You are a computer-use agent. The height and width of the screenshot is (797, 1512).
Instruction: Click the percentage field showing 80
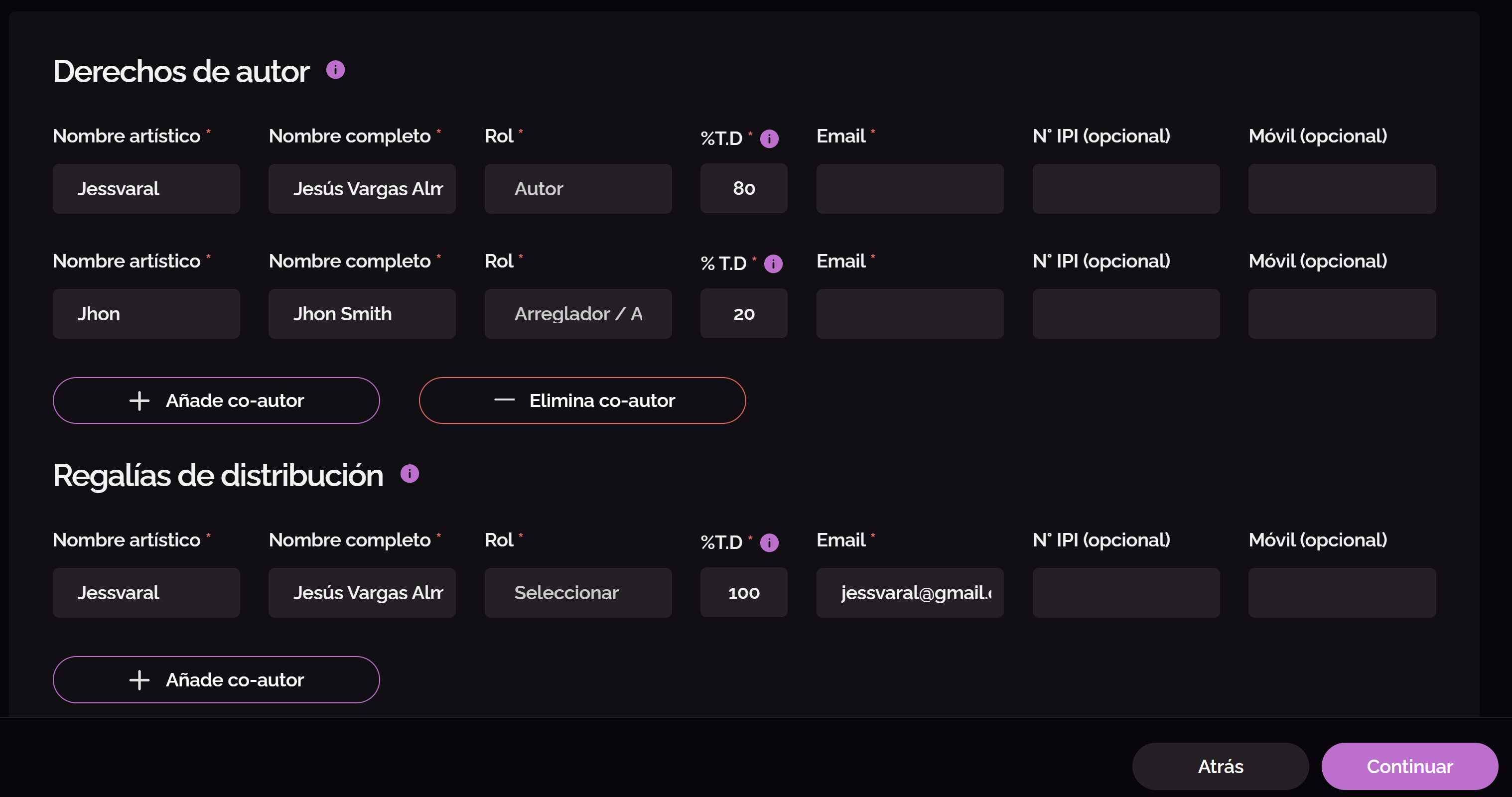coord(743,188)
